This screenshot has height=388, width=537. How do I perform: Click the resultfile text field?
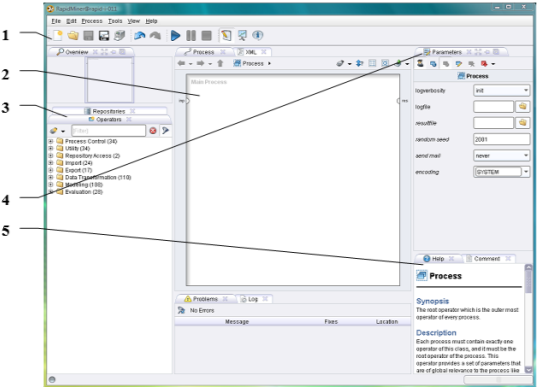[493, 123]
